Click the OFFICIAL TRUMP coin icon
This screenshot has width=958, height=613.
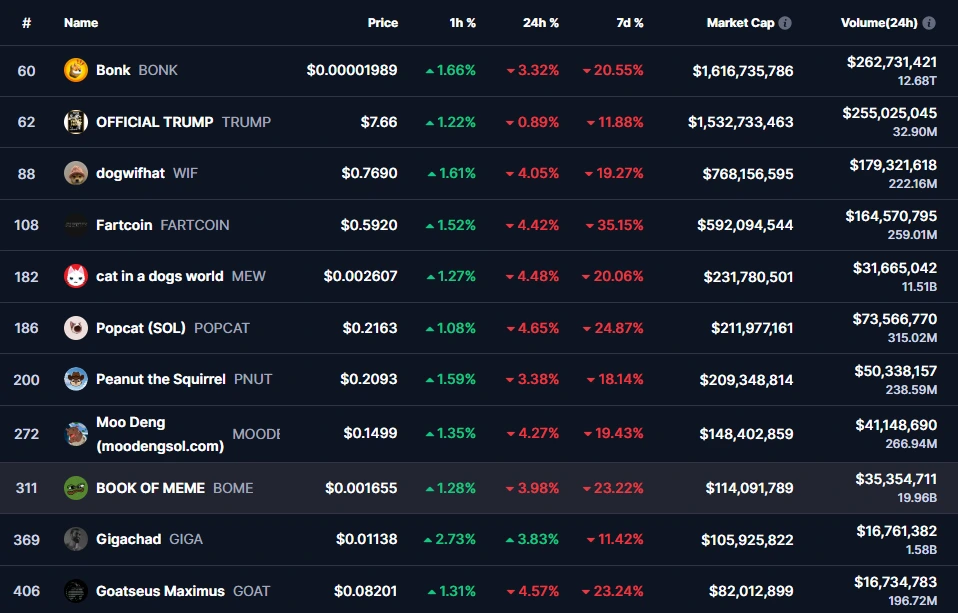coord(76,122)
